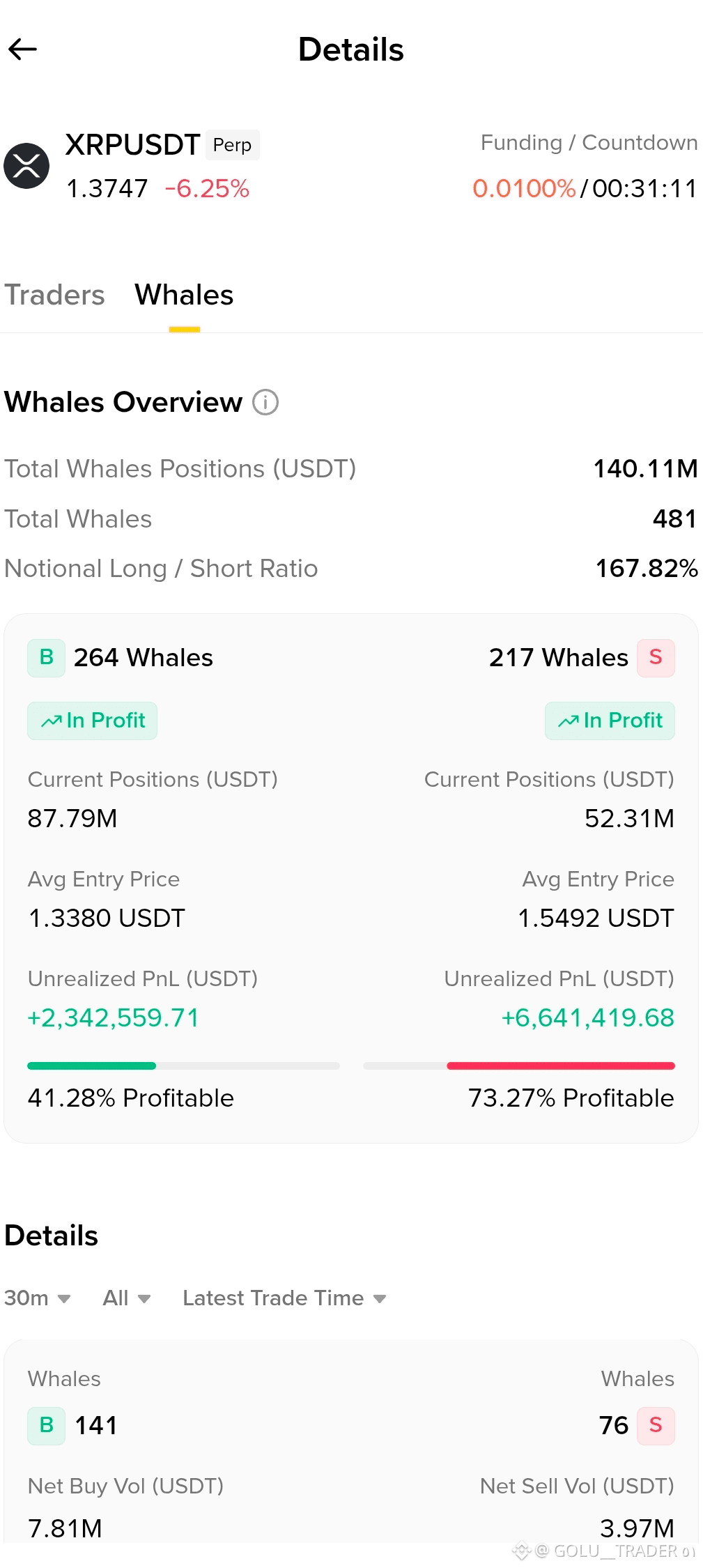Tap red S badge beside 217 Whales

[x=656, y=658]
